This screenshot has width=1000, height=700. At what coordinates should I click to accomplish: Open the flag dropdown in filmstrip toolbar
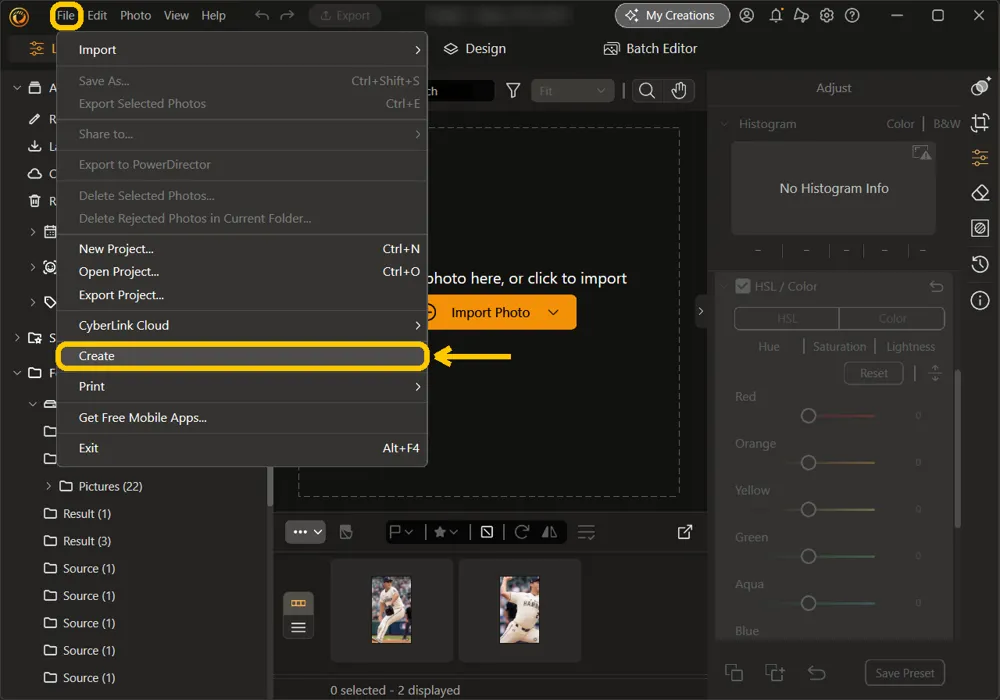coord(401,532)
